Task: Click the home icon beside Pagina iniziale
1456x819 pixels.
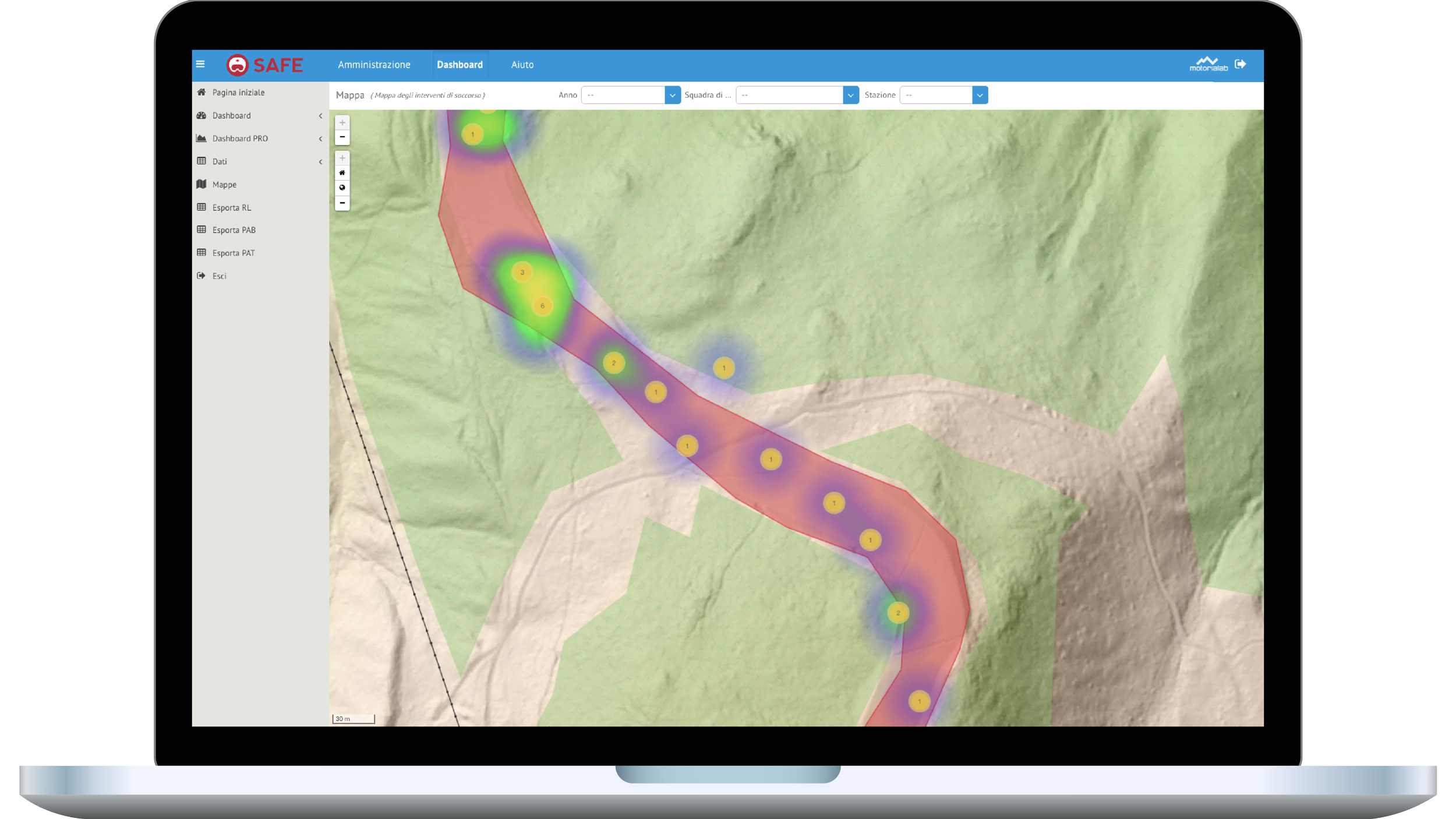Action: pos(202,92)
